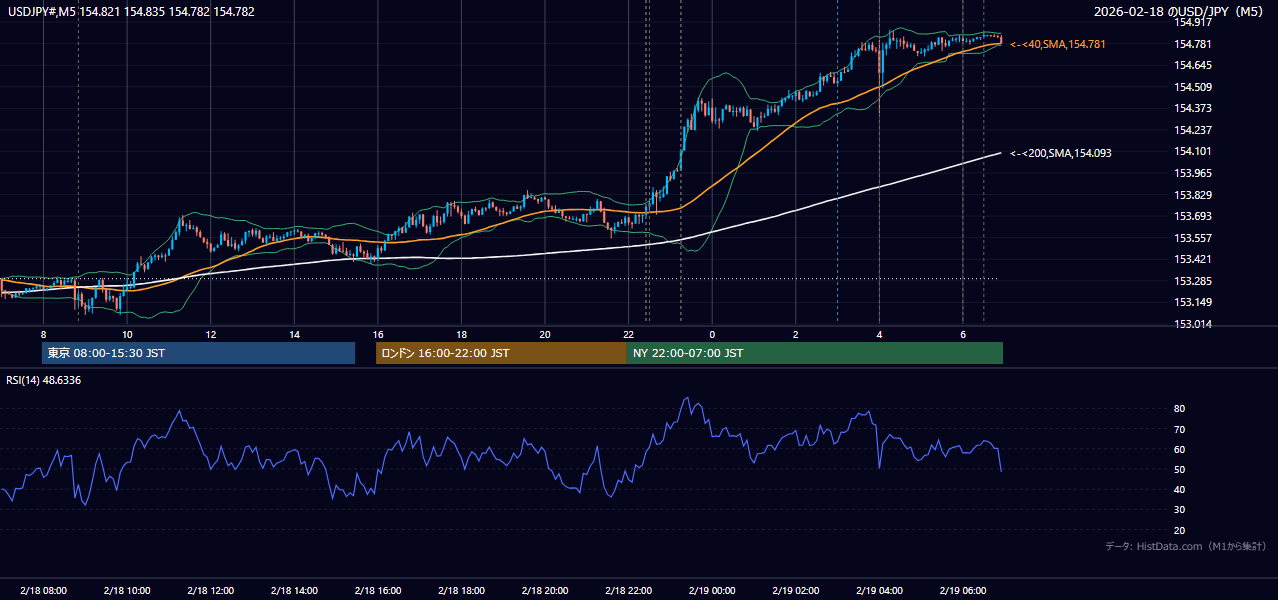Click hour tick 16 under price chart
The width and height of the screenshot is (1278, 600).
pyautogui.click(x=377, y=334)
